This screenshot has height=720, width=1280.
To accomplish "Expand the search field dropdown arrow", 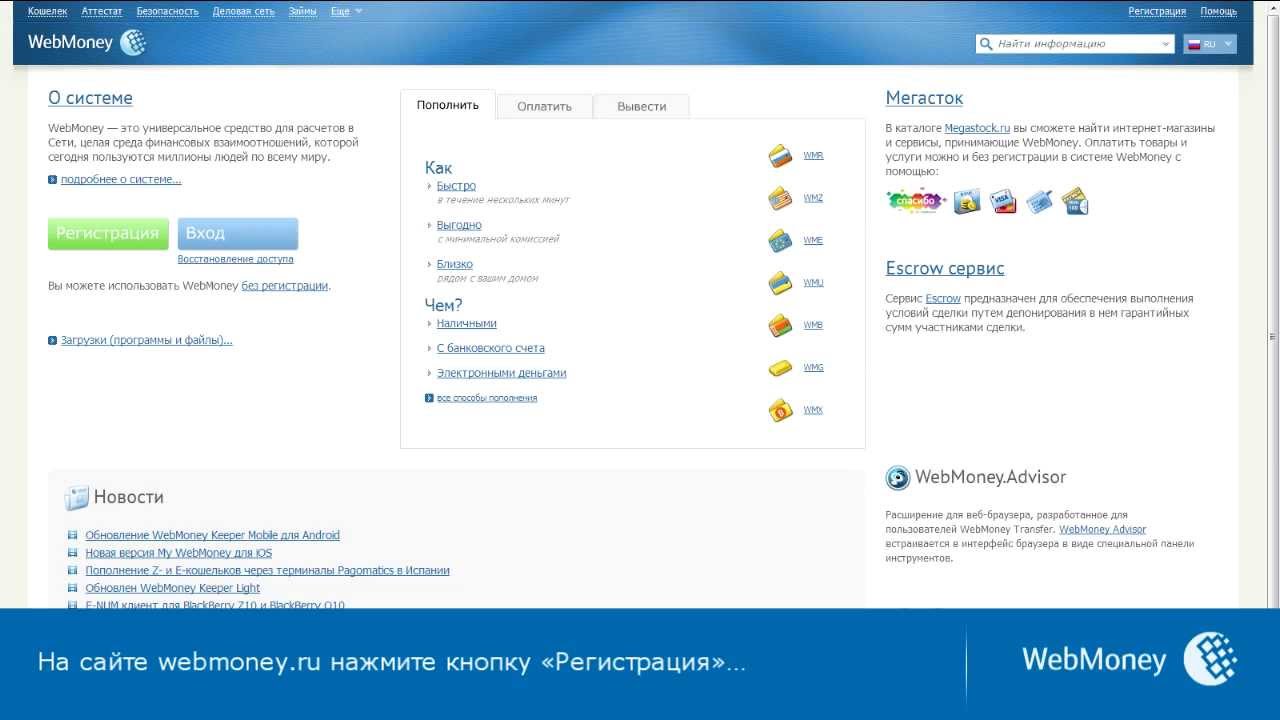I will (x=1166, y=44).
